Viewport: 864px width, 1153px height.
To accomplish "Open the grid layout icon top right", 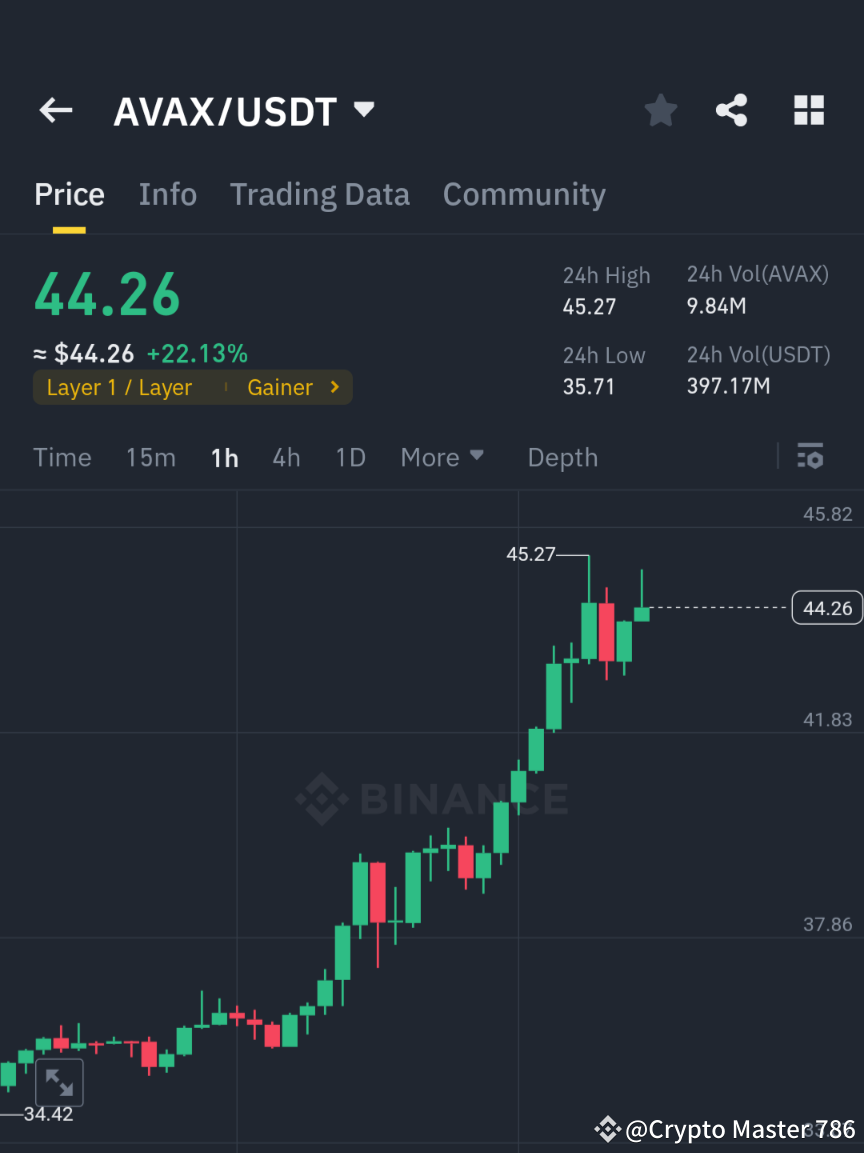I will point(808,110).
